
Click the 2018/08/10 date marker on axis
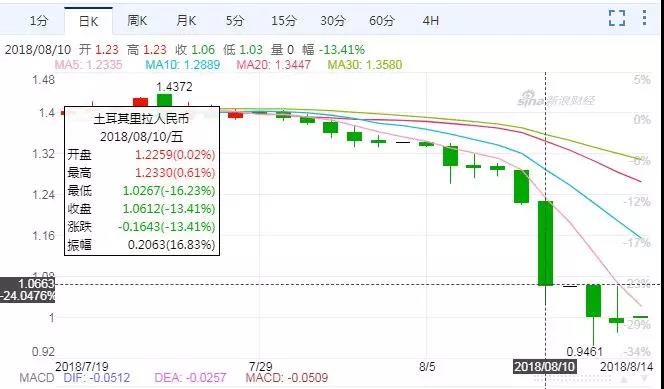coord(545,367)
